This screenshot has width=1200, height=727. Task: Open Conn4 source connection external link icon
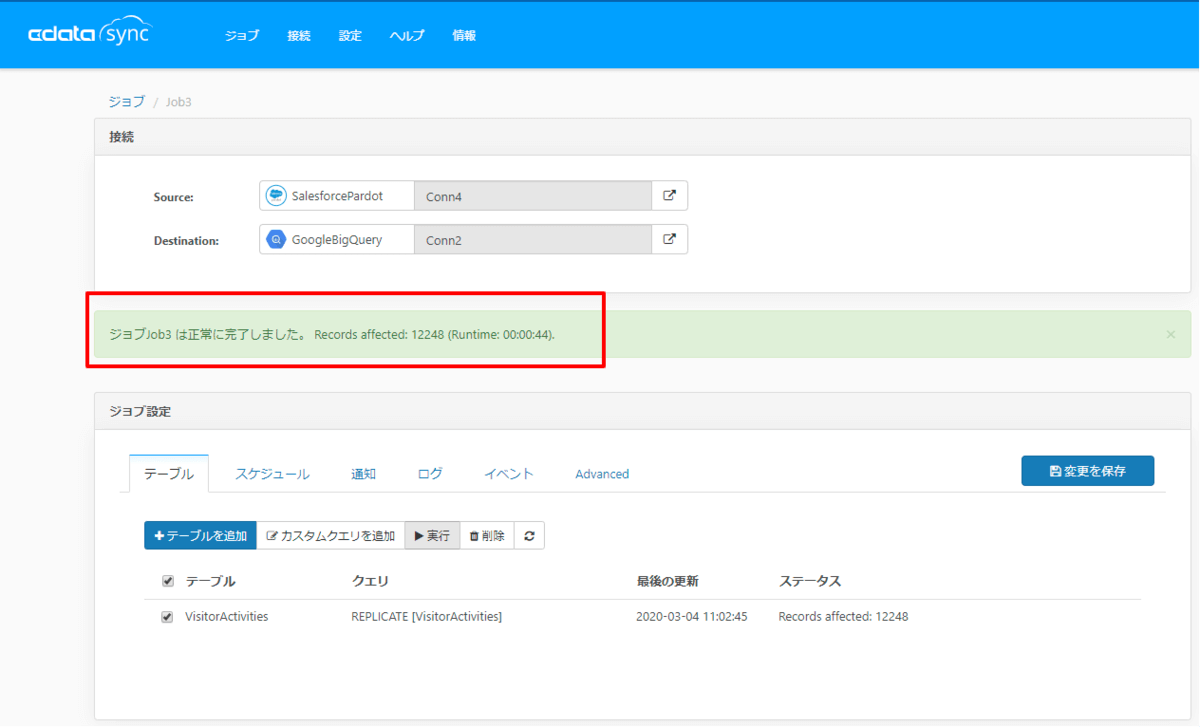pos(670,196)
